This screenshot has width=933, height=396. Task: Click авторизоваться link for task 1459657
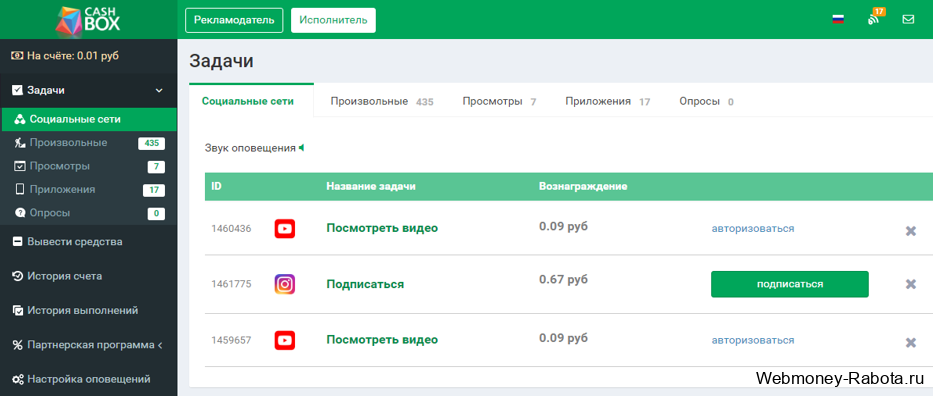[753, 340]
